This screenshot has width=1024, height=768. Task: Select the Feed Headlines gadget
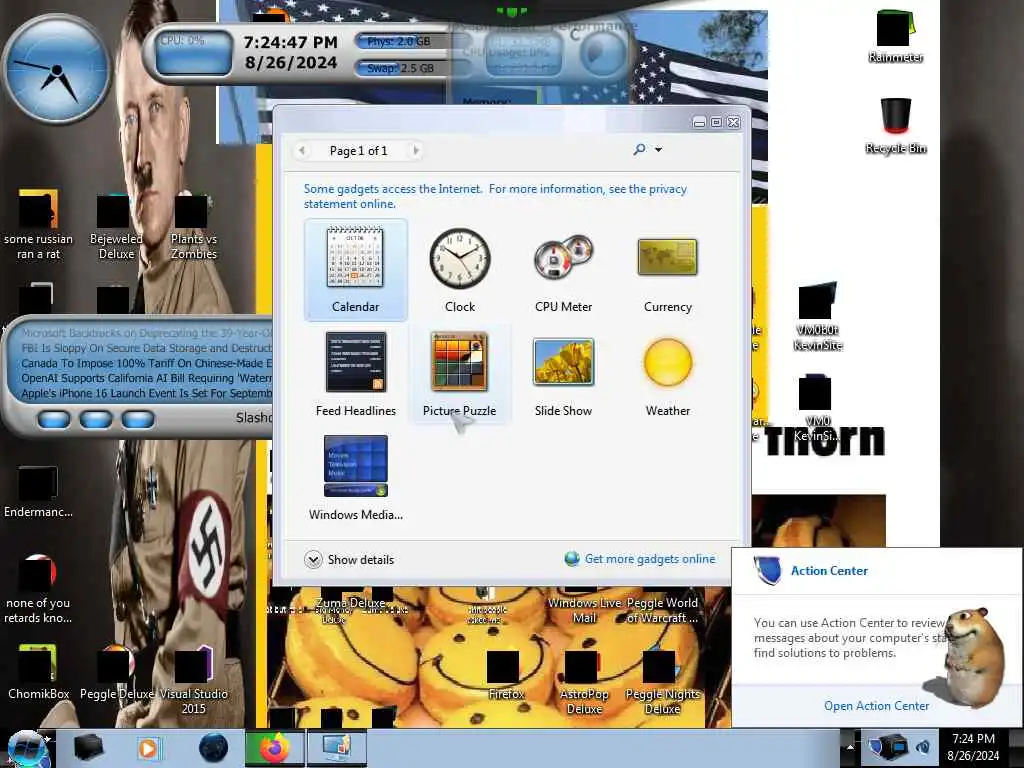[x=355, y=374]
